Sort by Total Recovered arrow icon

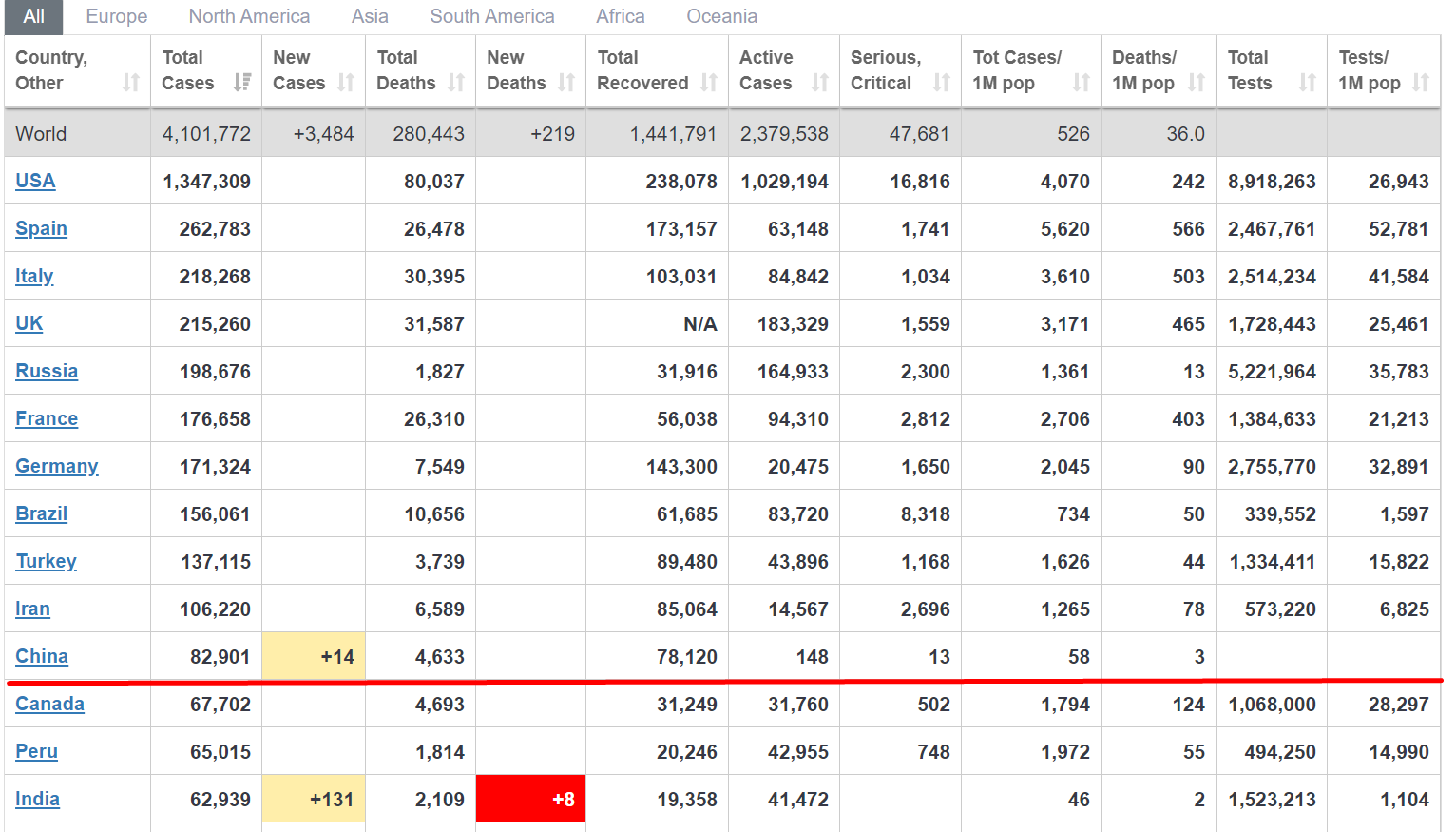709,83
